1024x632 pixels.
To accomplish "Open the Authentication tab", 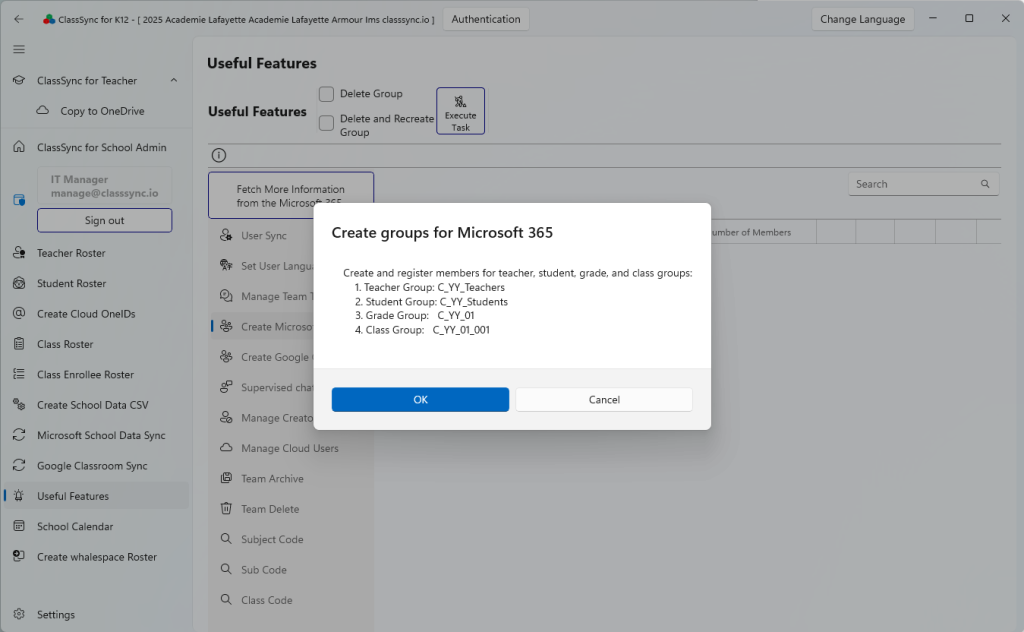I will click(486, 19).
